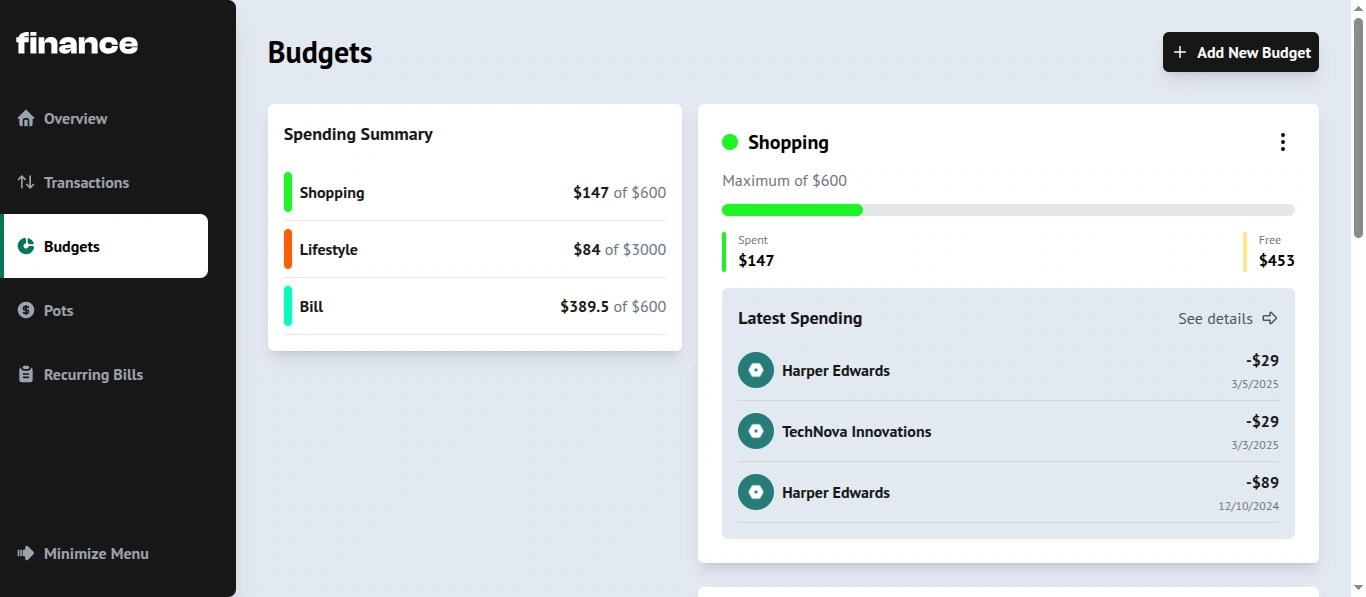Click the teal Bill color bar
The height and width of the screenshot is (597, 1366).
(x=288, y=306)
